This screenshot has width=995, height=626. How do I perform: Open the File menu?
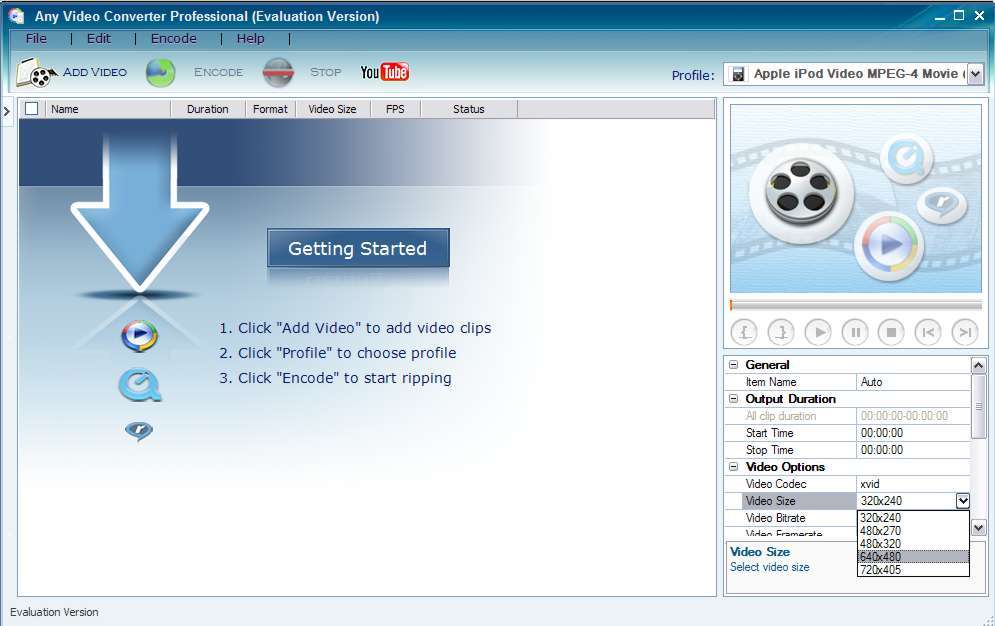(x=36, y=38)
